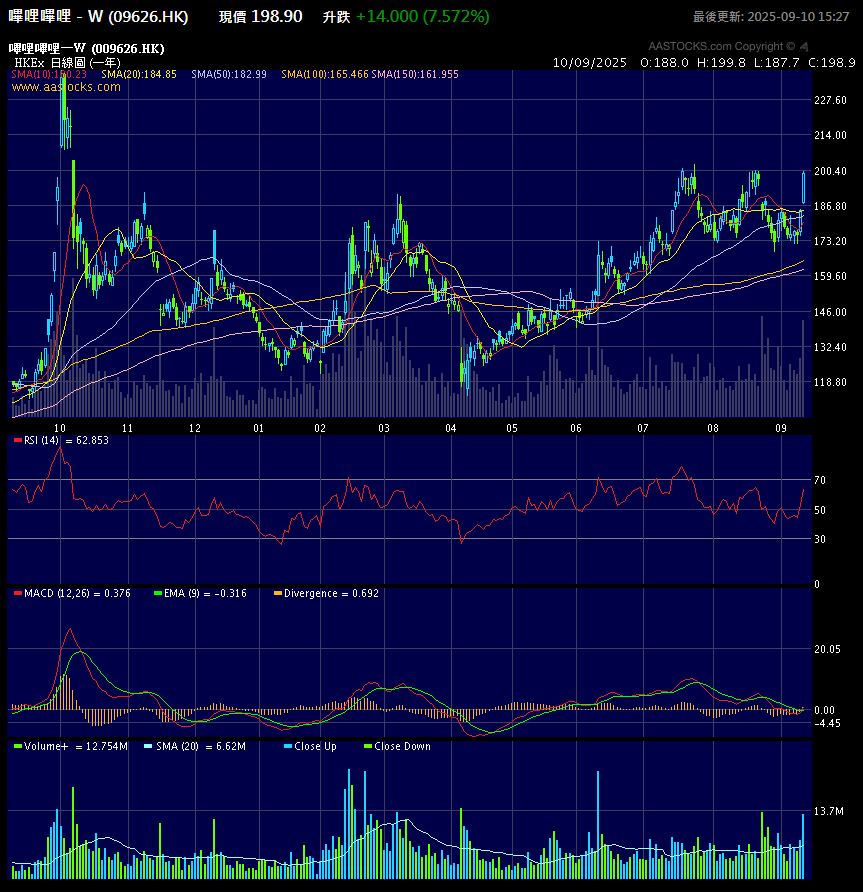Click the AASTOCKS.com Copyright text
The image size is (863, 892).
click(x=721, y=46)
